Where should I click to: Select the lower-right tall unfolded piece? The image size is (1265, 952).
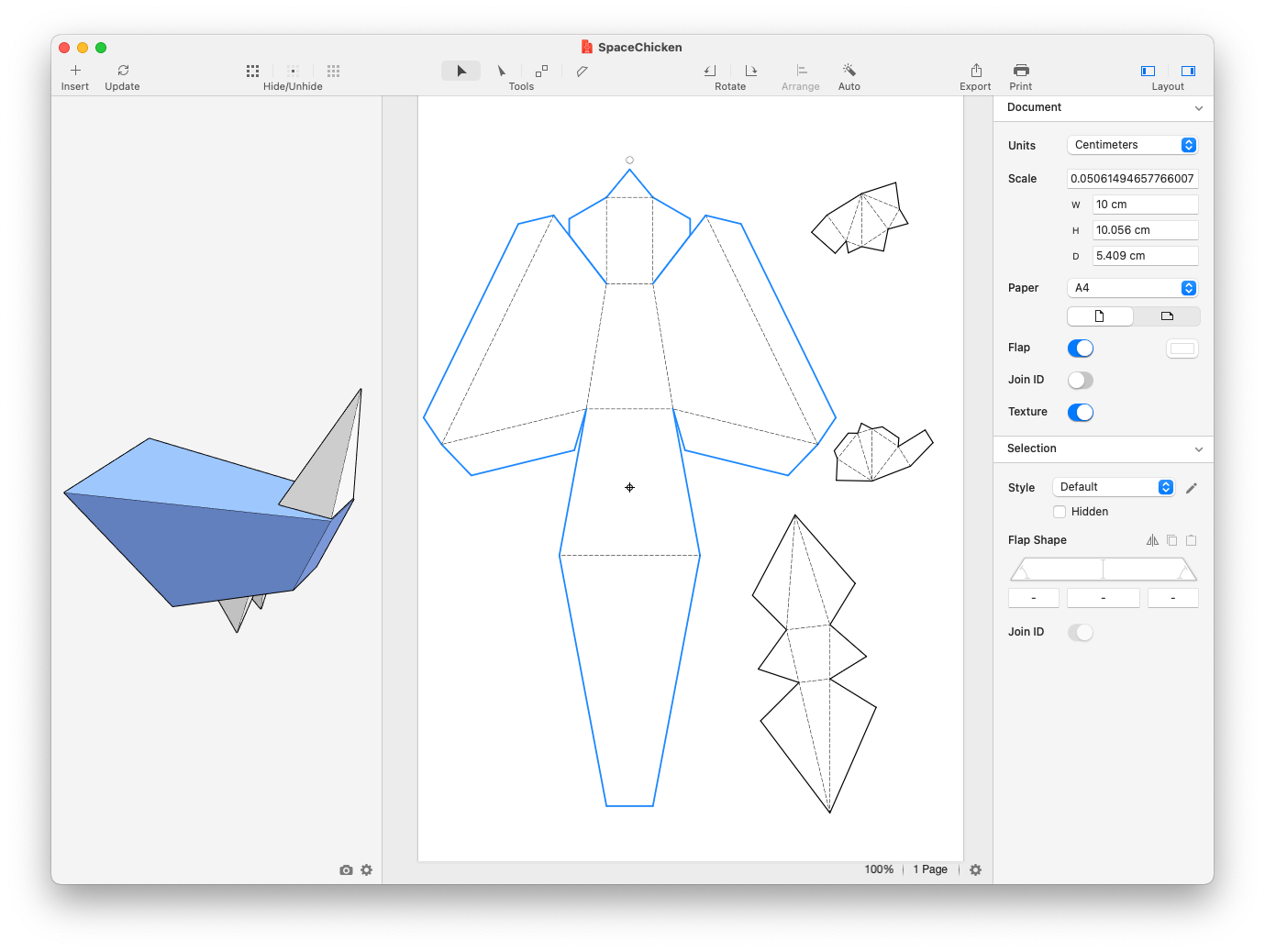[815, 662]
